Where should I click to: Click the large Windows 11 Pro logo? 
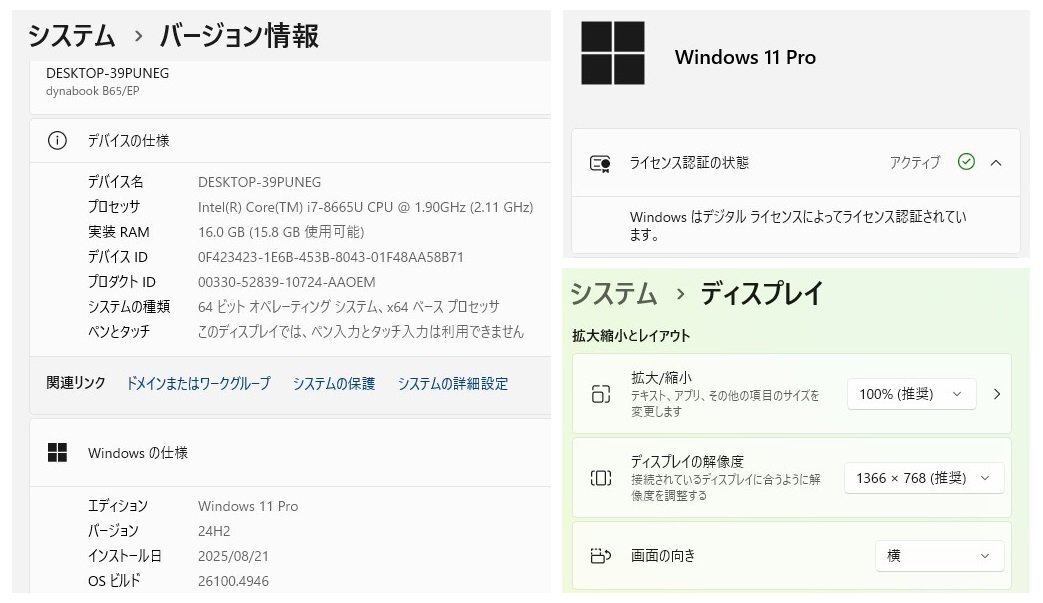tap(613, 53)
